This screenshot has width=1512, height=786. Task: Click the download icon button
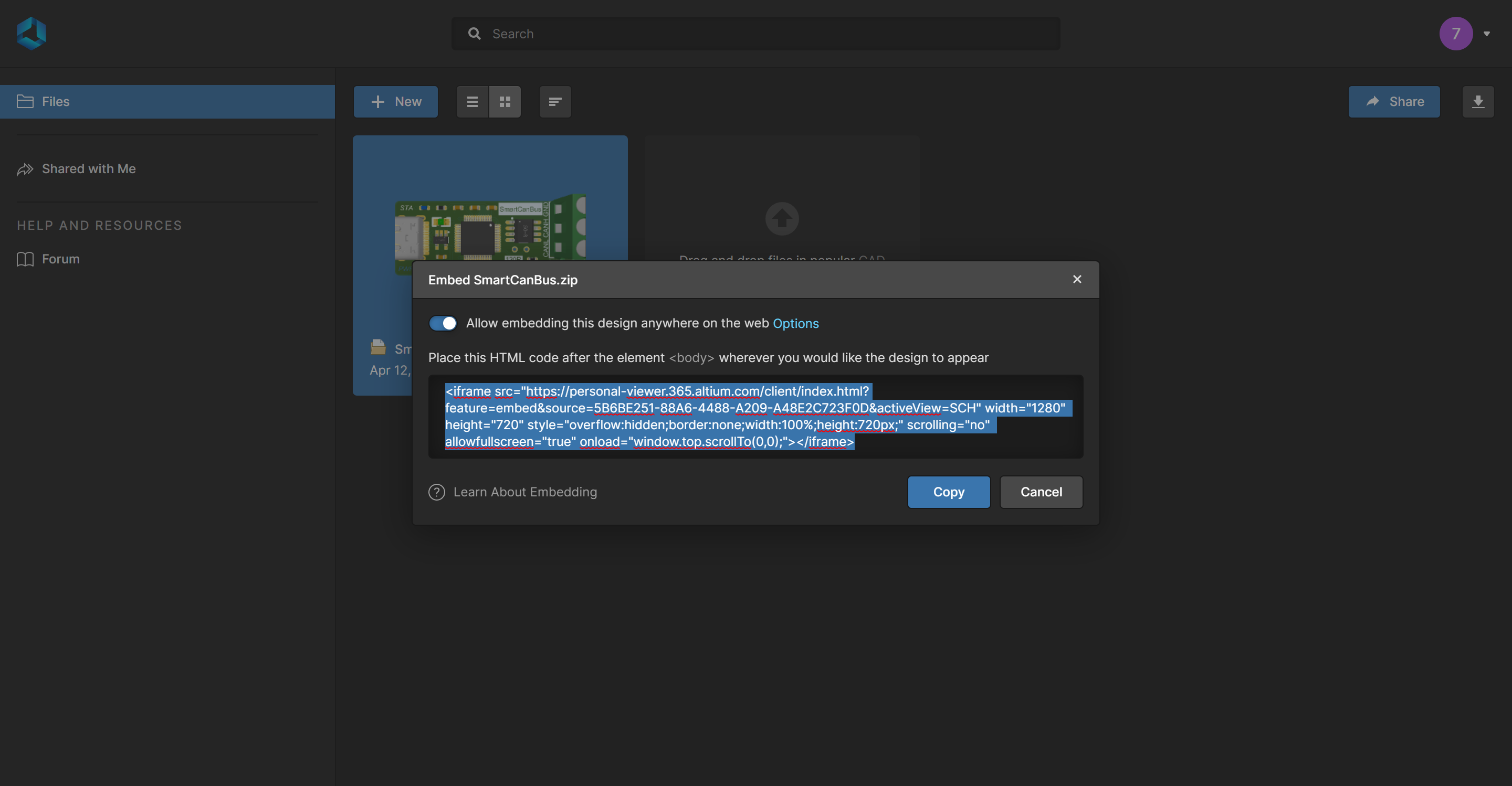click(x=1478, y=102)
